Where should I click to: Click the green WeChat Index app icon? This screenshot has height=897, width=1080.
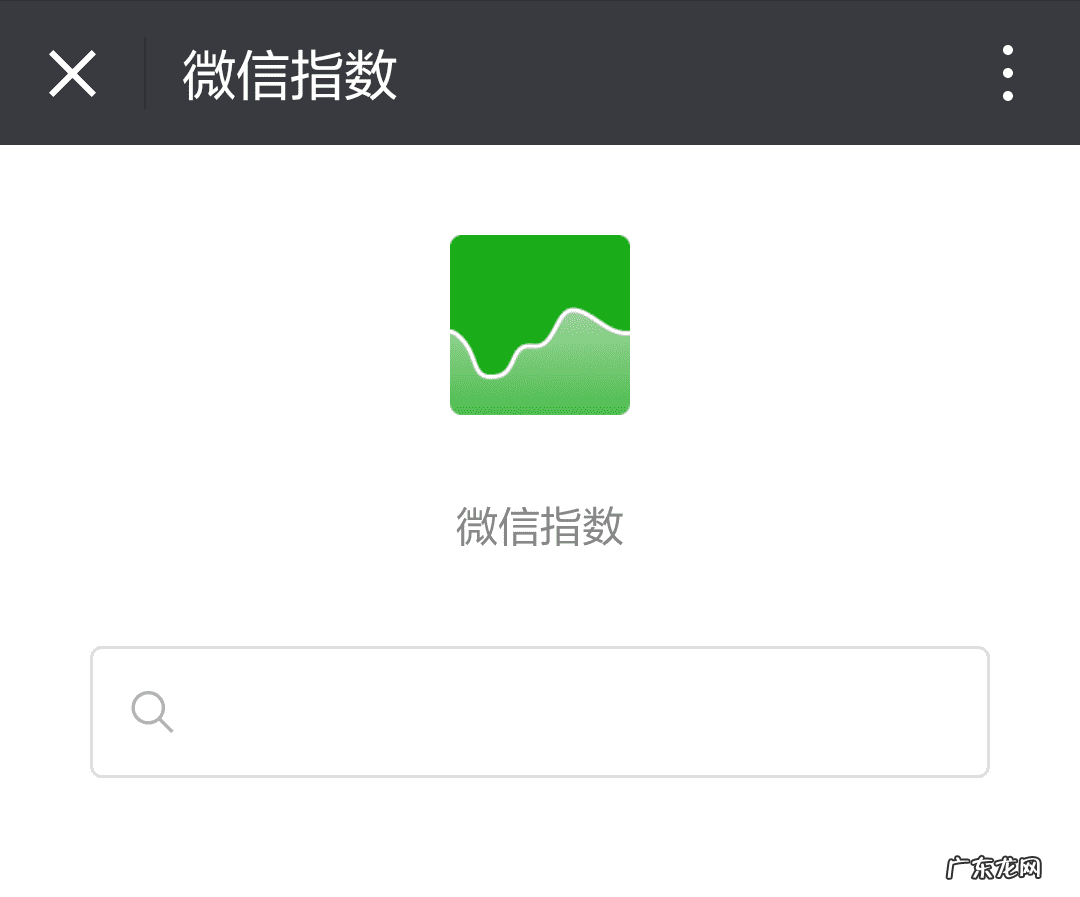pos(540,324)
